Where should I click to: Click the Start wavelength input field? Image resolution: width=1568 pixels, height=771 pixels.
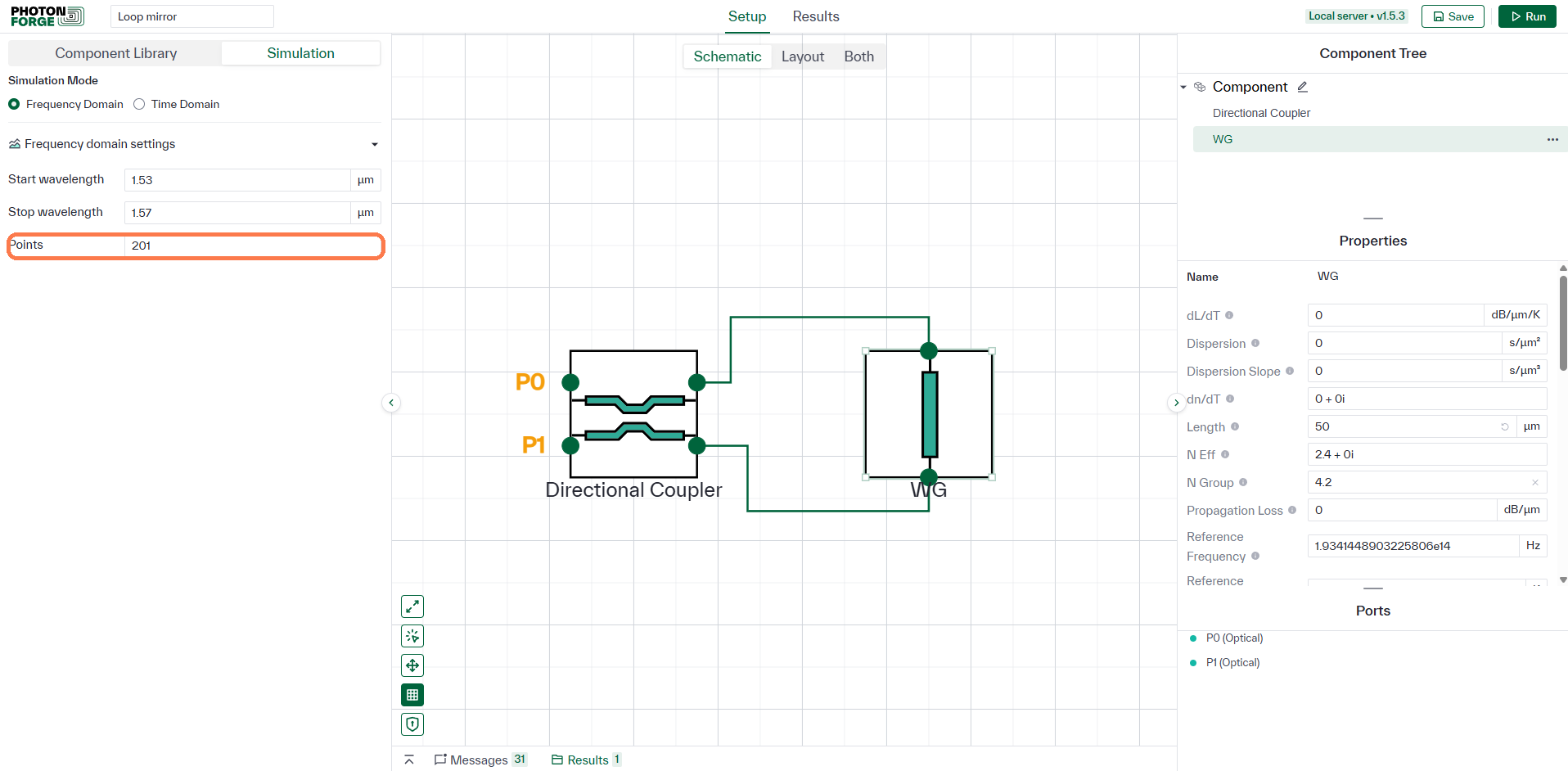[x=237, y=180]
